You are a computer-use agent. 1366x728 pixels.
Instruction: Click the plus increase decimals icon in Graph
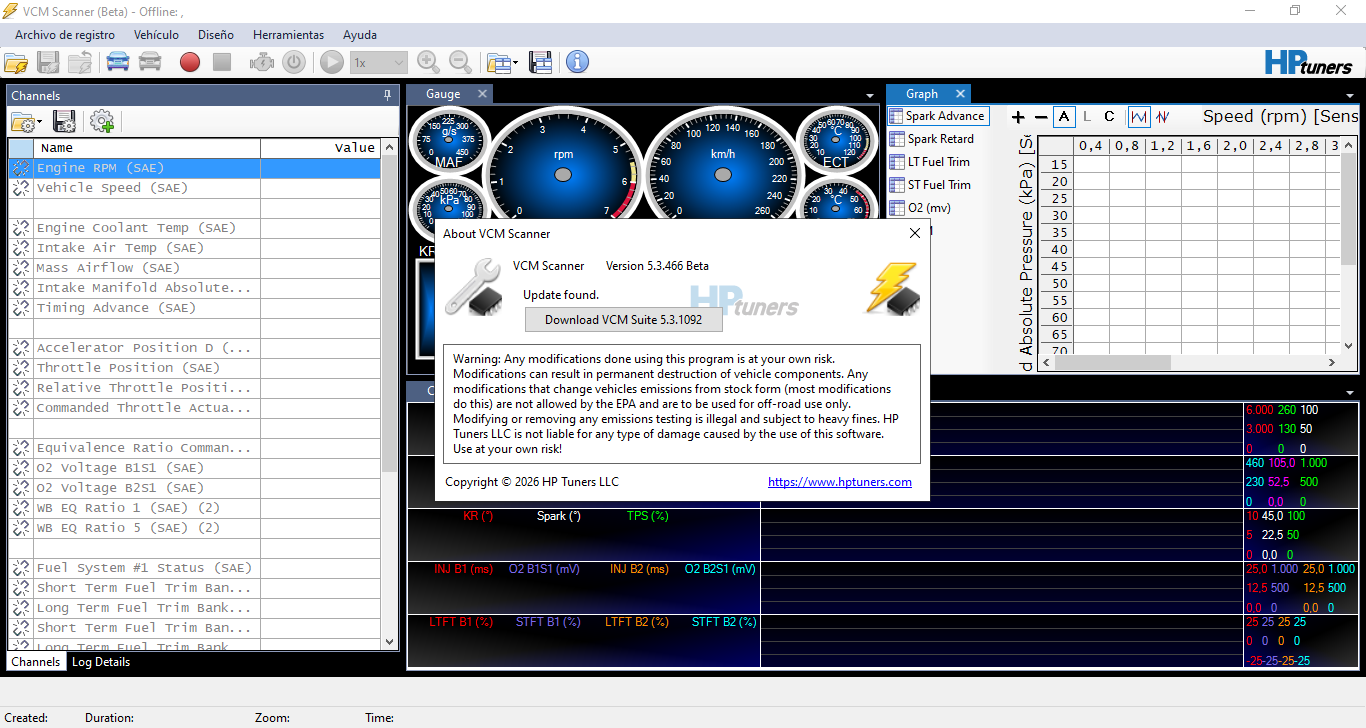point(1018,117)
